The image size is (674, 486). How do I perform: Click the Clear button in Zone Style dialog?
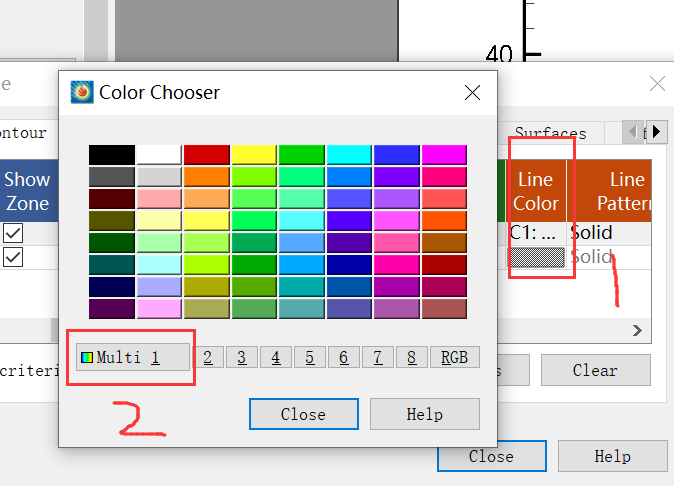point(595,370)
